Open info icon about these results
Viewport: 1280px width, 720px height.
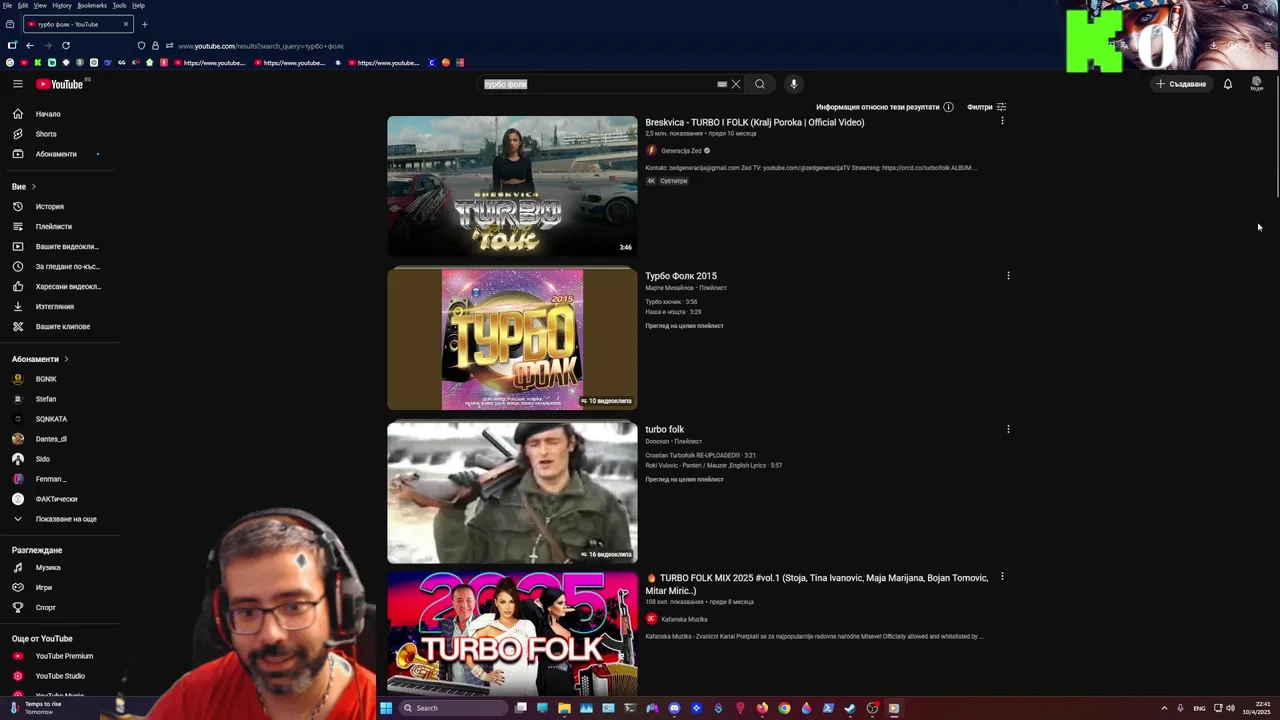coord(948,107)
